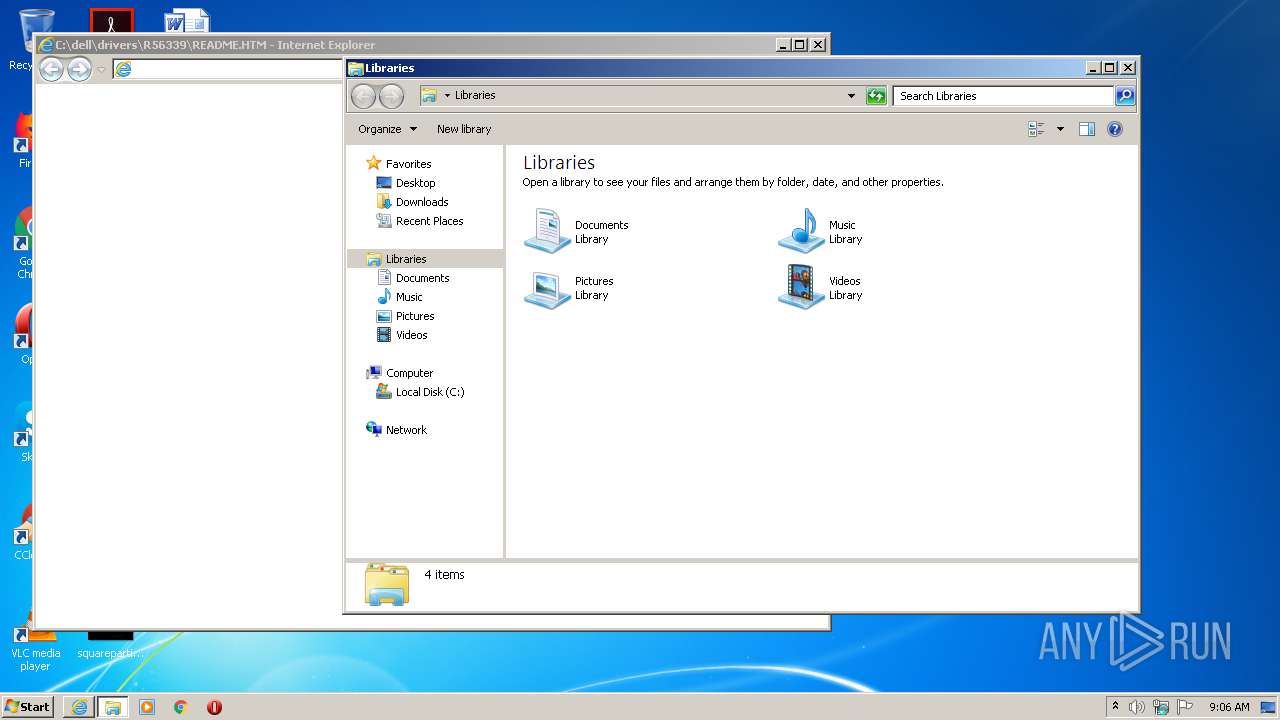The width and height of the screenshot is (1280, 720).
Task: Click the Back arrow in Libraries window
Action: point(364,96)
